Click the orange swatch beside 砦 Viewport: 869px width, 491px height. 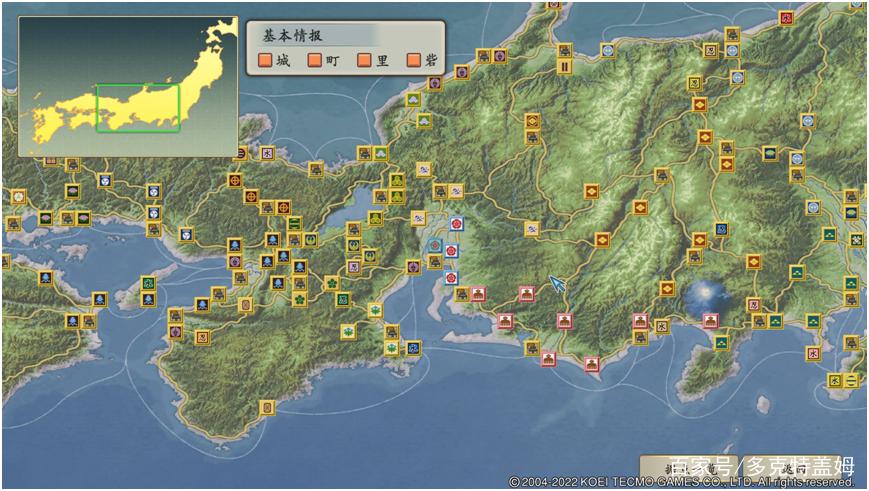413,60
